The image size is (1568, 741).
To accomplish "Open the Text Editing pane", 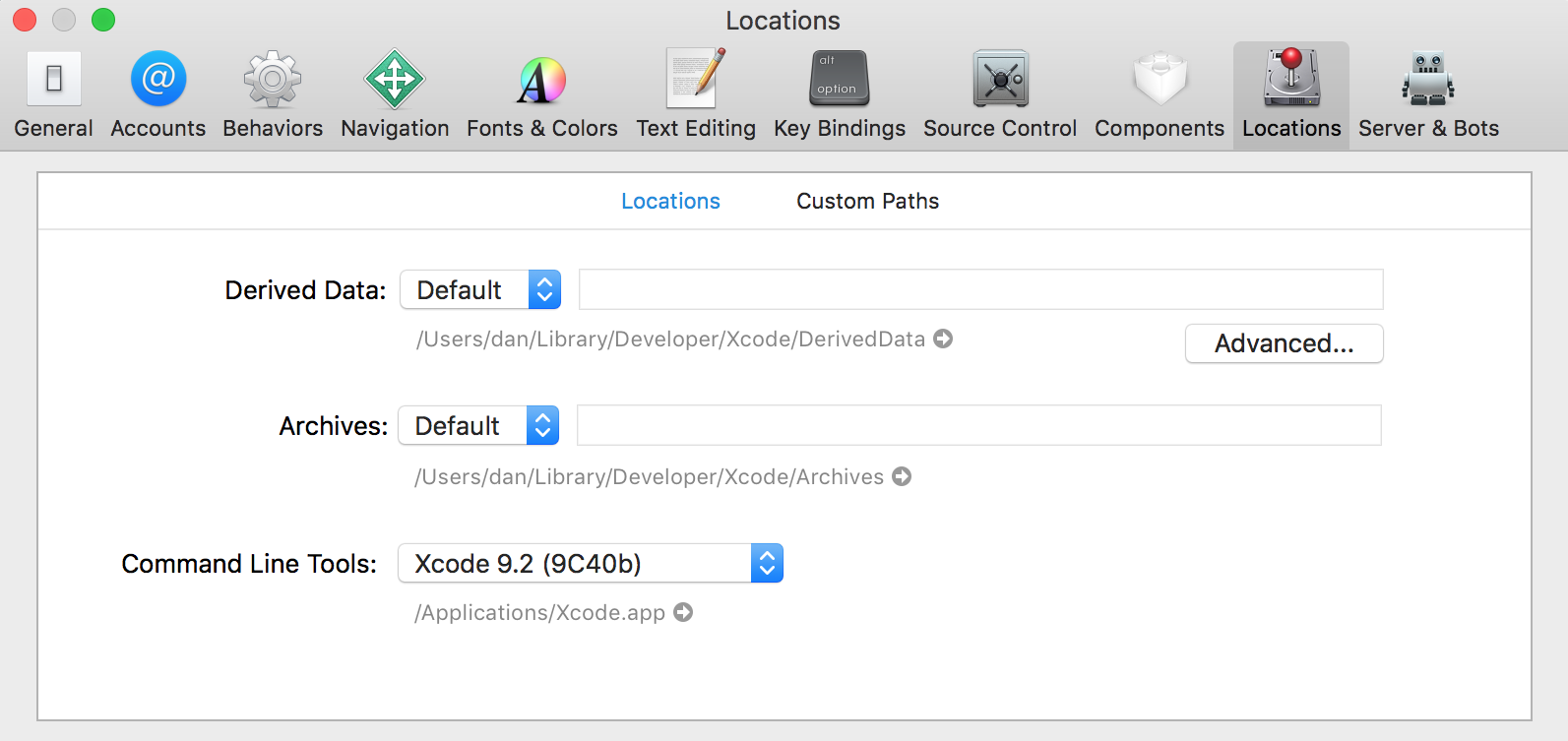I will 696,95.
